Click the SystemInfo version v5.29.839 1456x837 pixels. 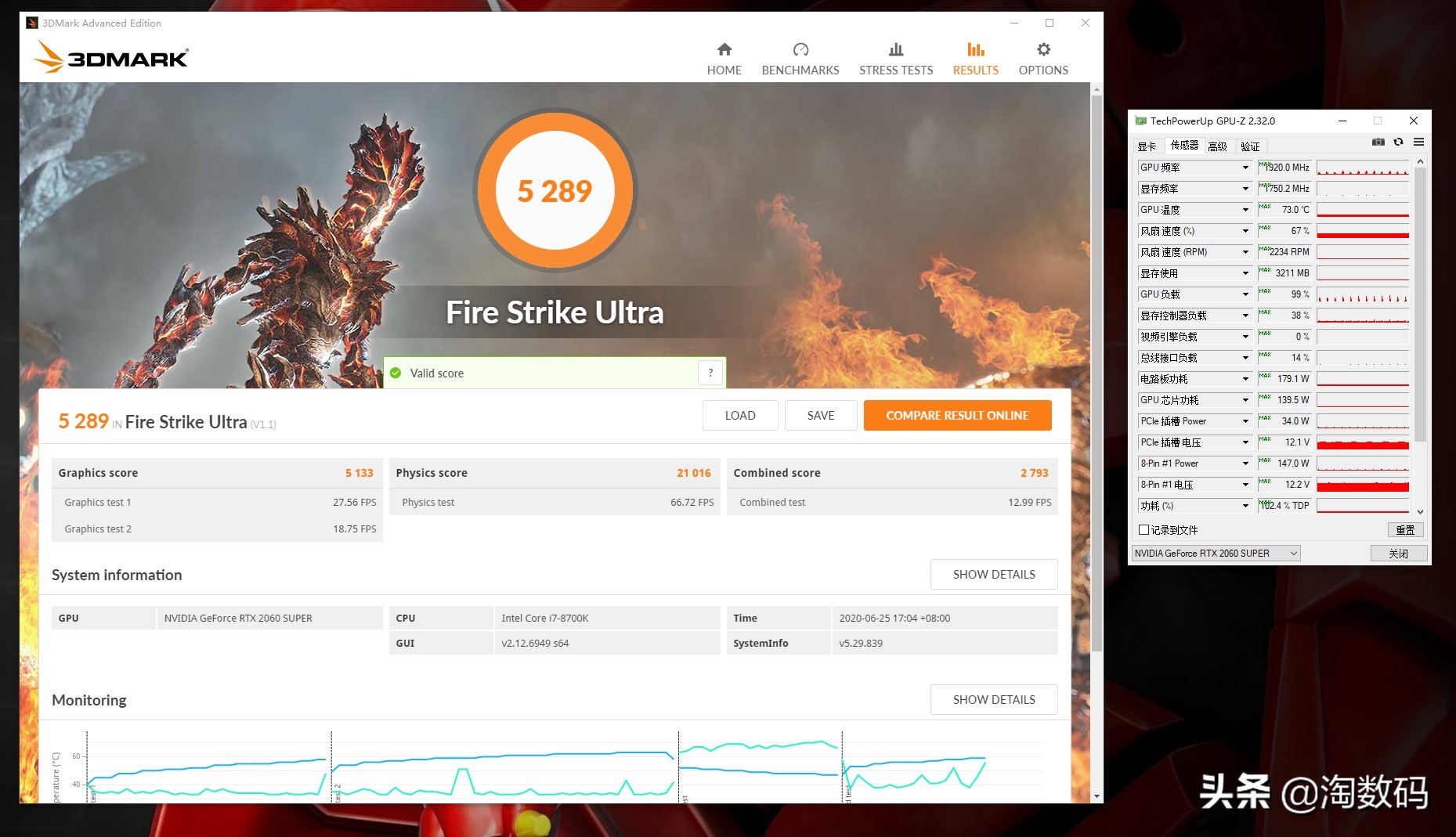(x=861, y=644)
